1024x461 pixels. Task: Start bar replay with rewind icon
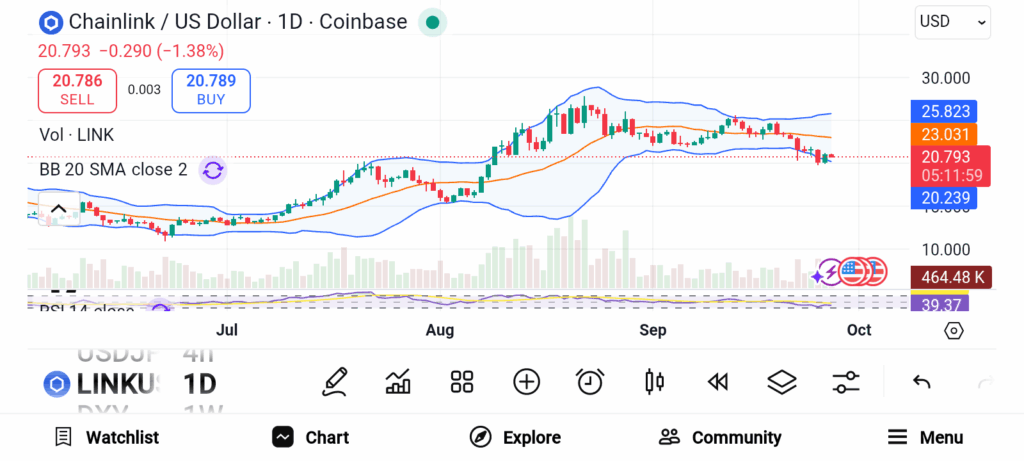click(717, 381)
